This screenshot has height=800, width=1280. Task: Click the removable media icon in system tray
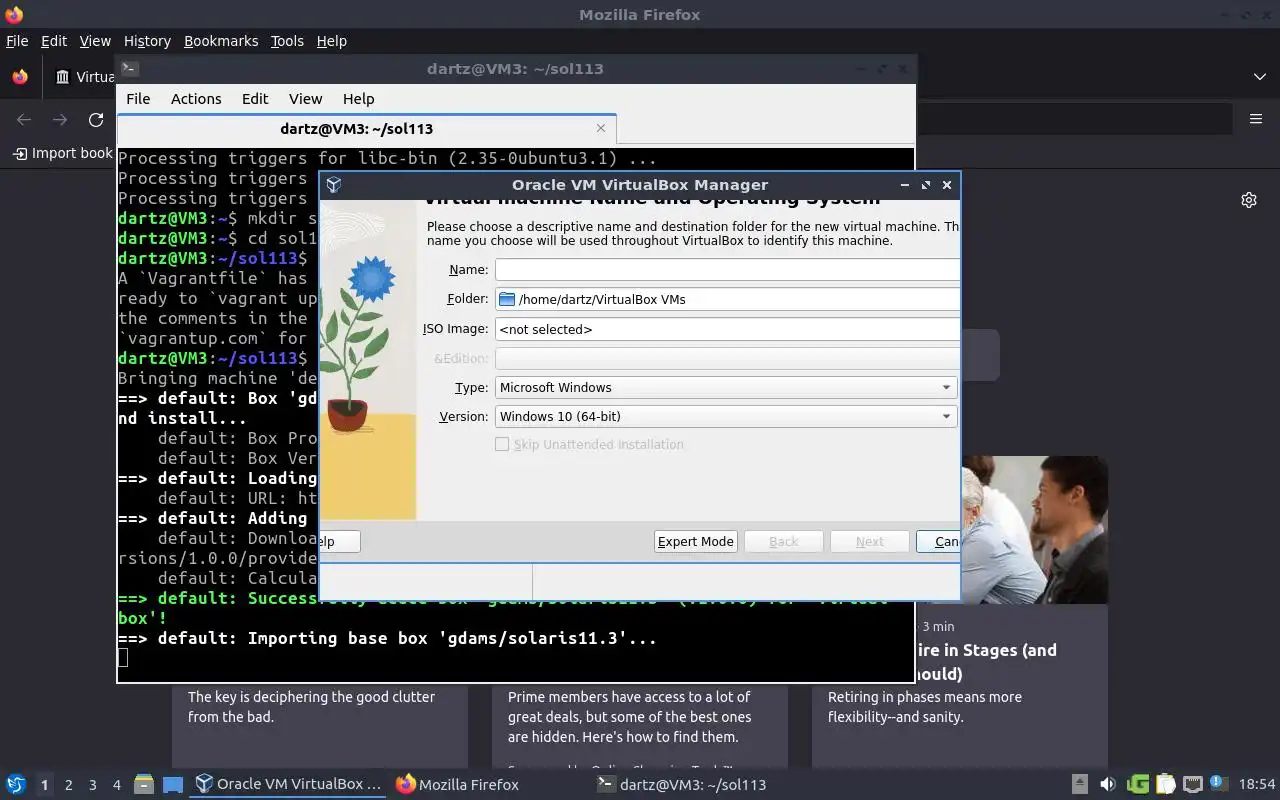(1080, 784)
